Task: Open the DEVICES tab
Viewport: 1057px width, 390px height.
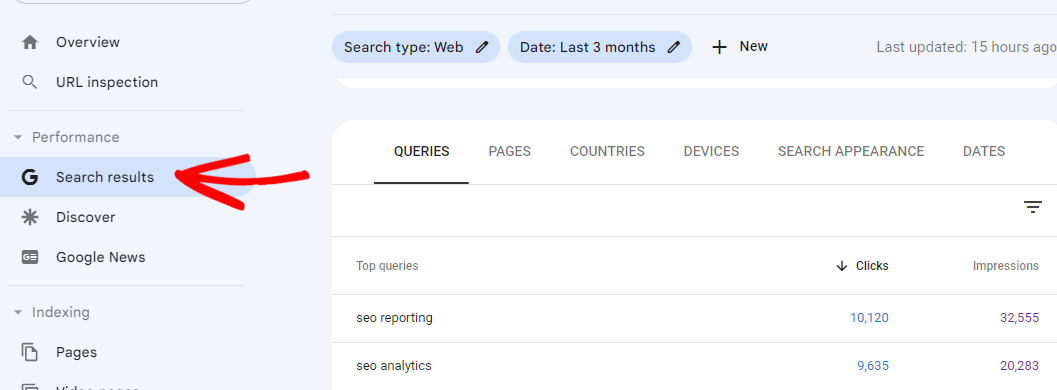Action: pos(711,152)
